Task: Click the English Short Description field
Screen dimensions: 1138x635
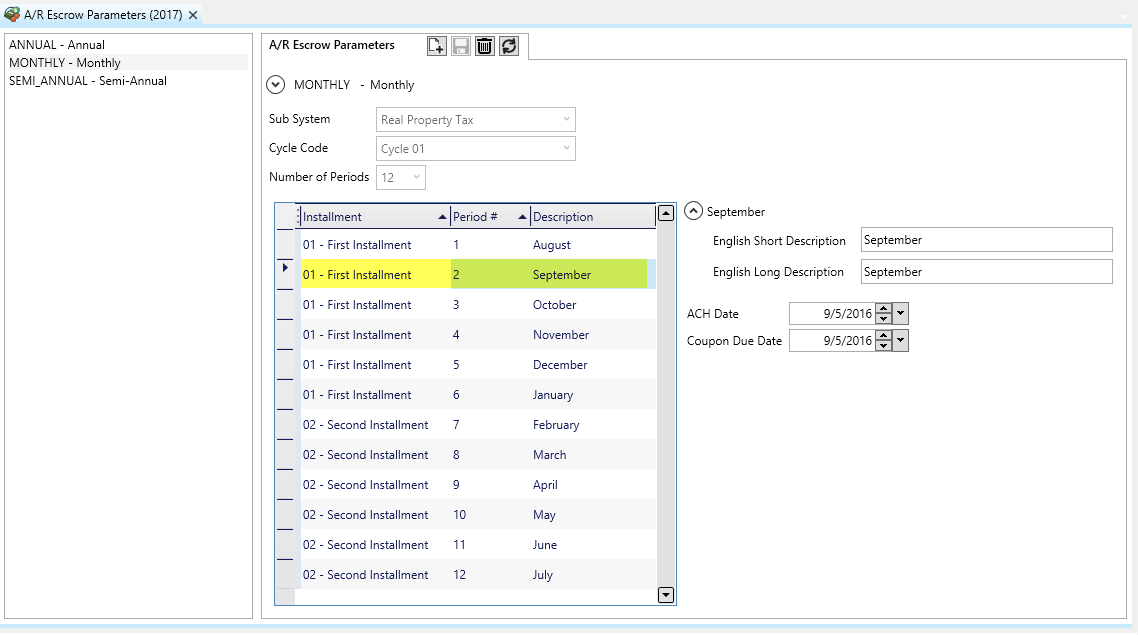Action: 986,240
